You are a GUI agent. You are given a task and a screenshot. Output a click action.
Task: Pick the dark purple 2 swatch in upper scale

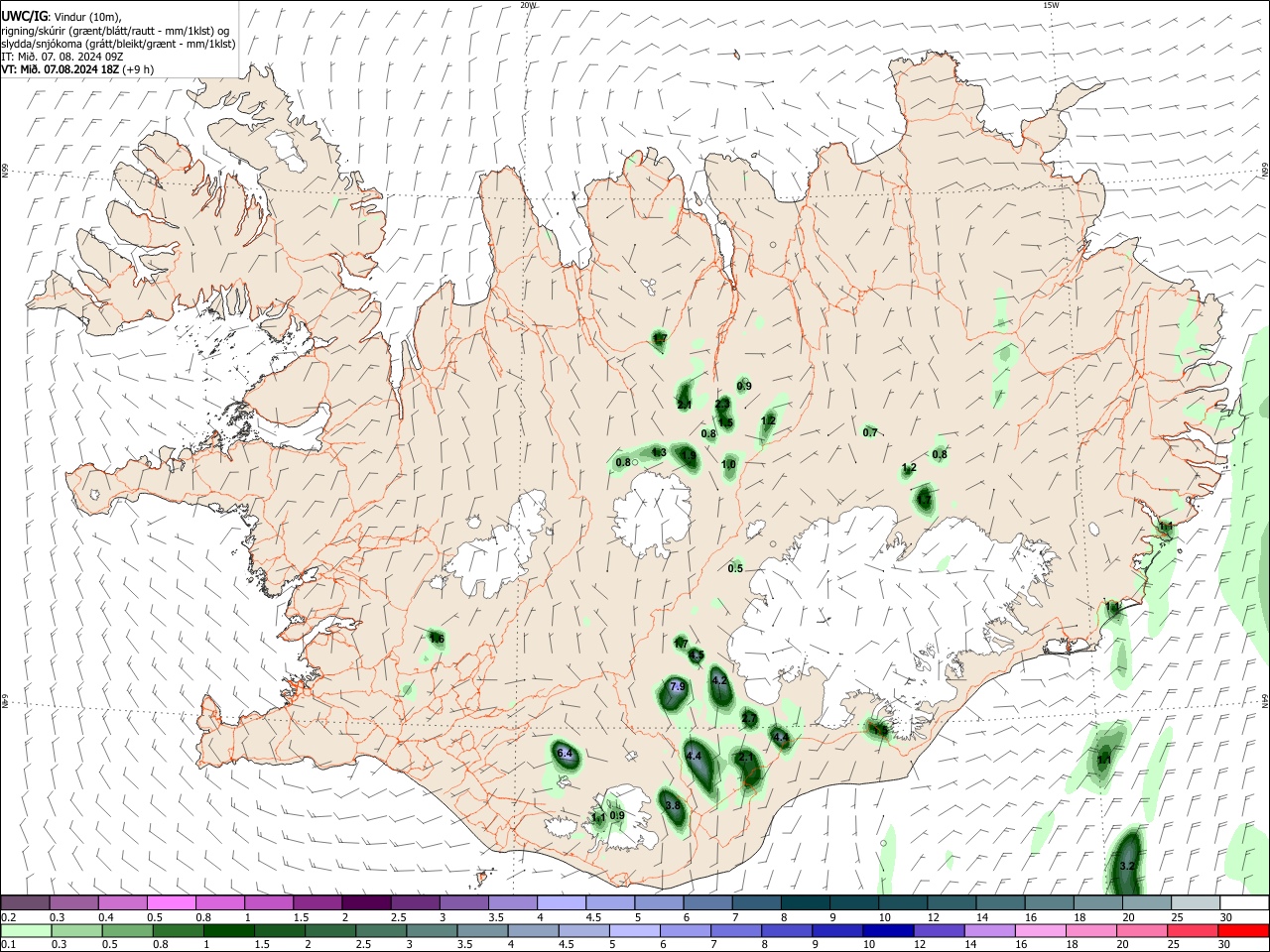click(x=366, y=903)
